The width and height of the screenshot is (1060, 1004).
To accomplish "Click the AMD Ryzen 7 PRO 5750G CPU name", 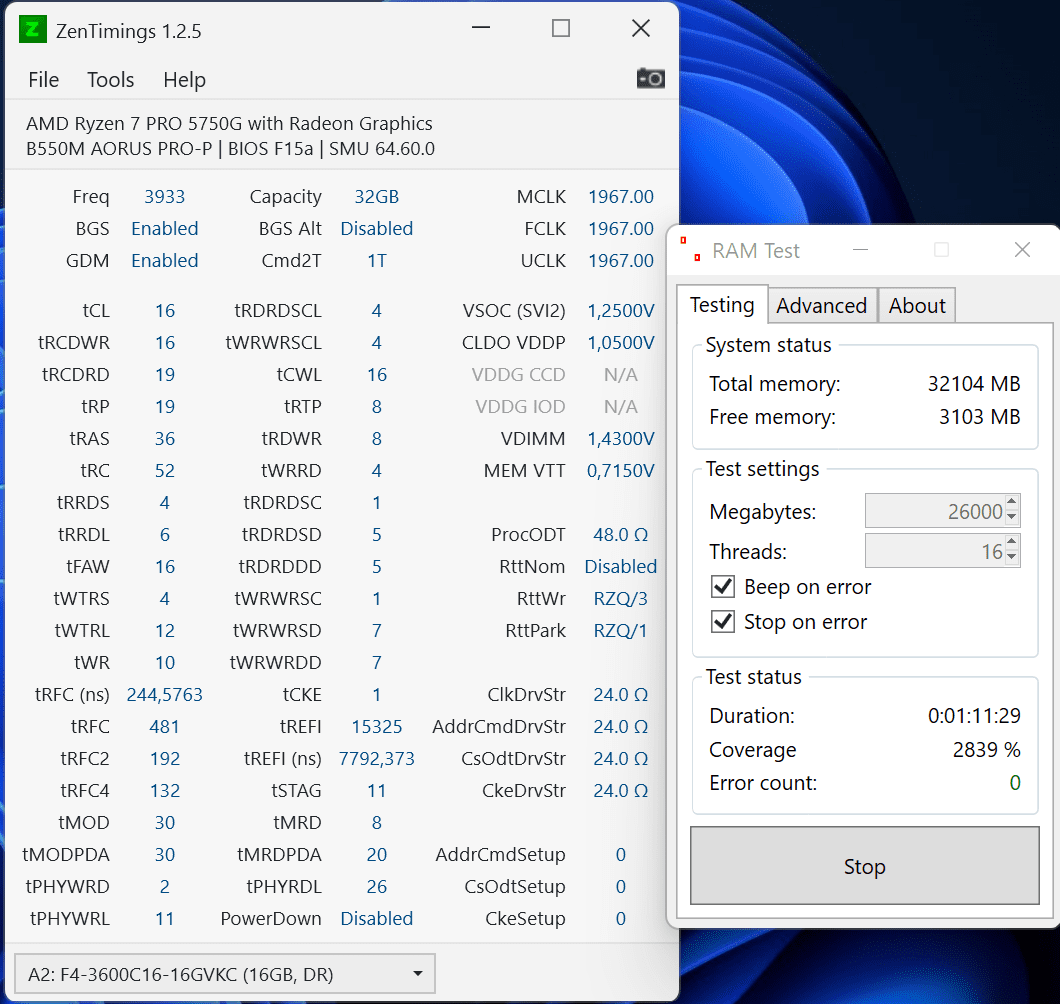I will click(x=229, y=124).
